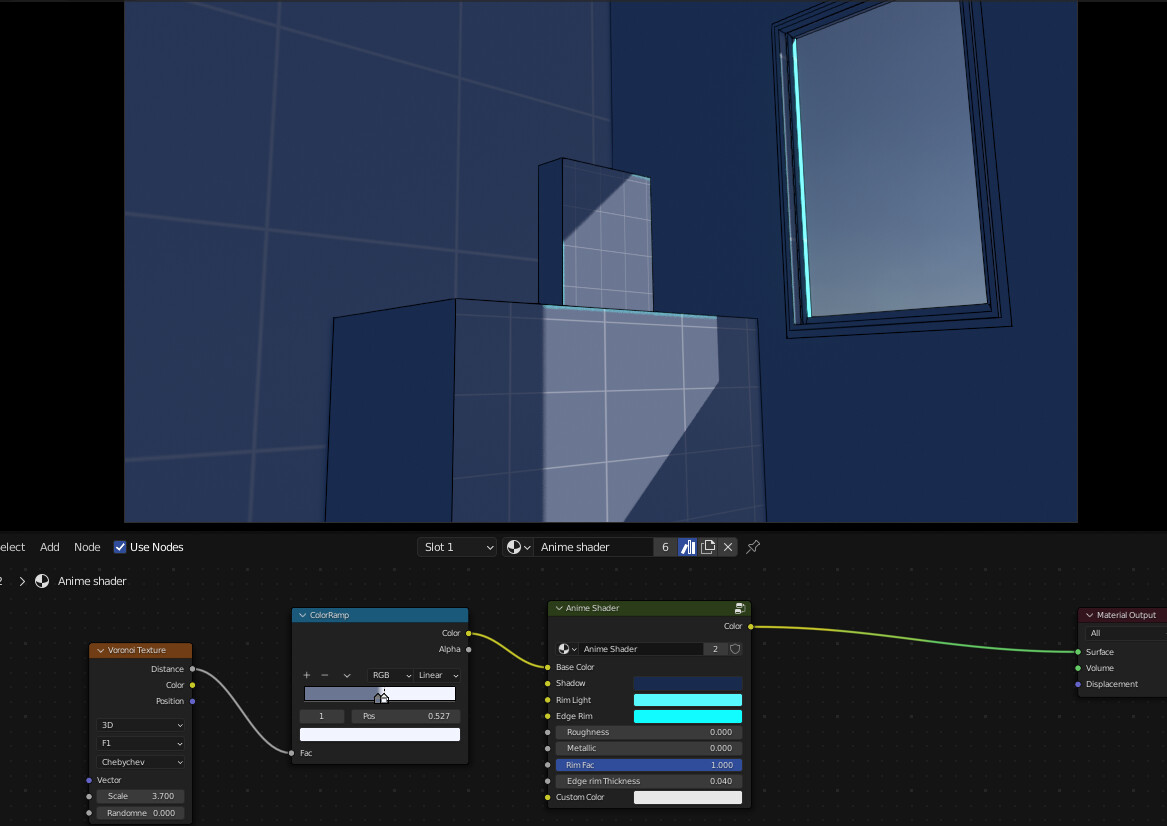This screenshot has width=1167, height=826.
Task: Click the fake user shield on Anime Shader node
Action: click(x=735, y=649)
